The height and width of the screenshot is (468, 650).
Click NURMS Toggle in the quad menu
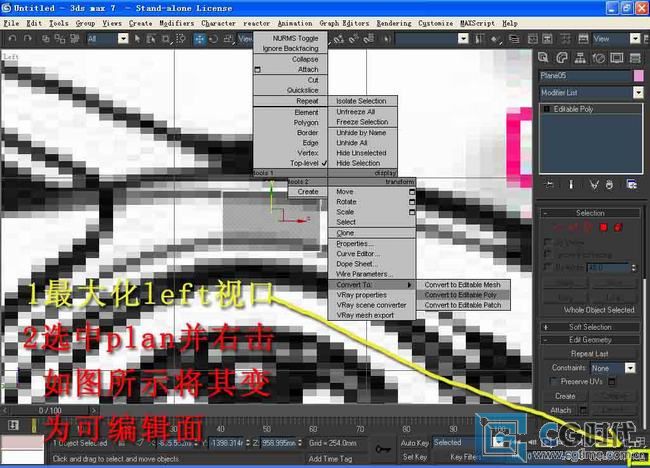coord(295,38)
